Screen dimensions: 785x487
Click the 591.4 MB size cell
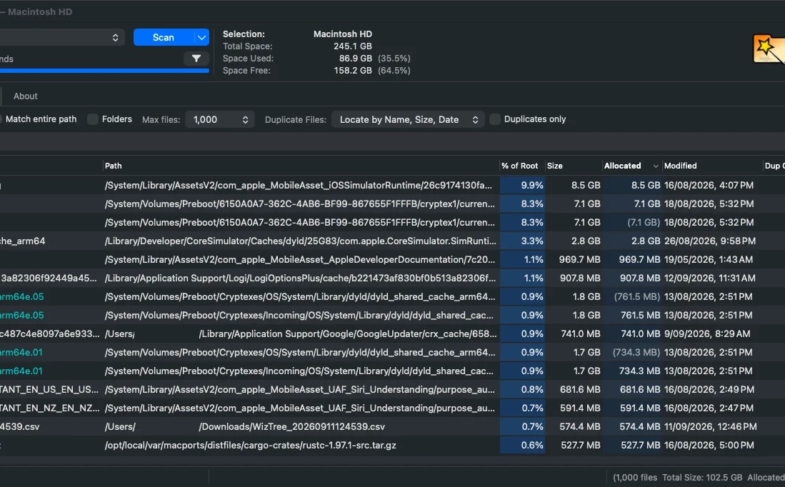[x=580, y=408]
